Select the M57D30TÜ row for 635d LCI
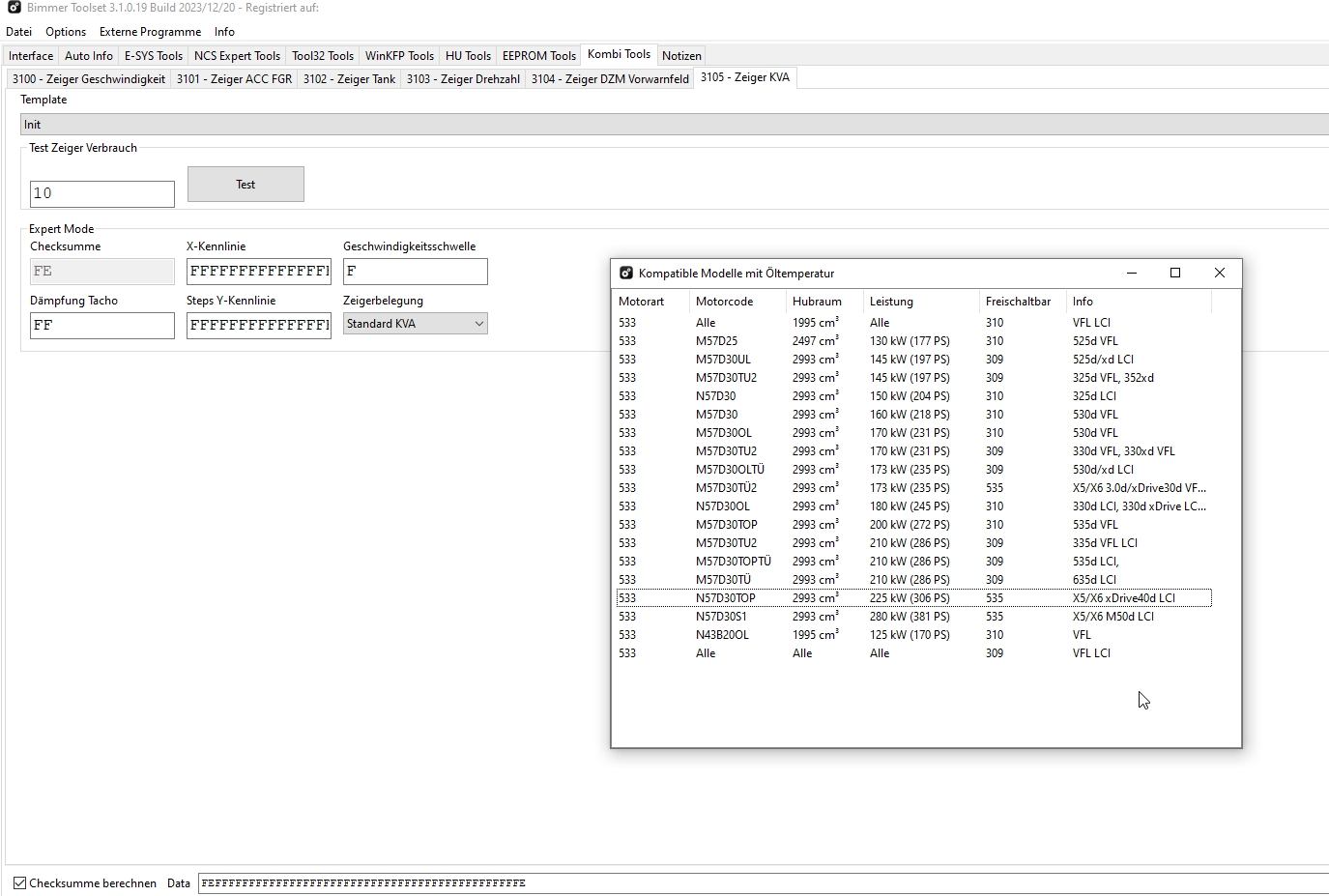 913,580
